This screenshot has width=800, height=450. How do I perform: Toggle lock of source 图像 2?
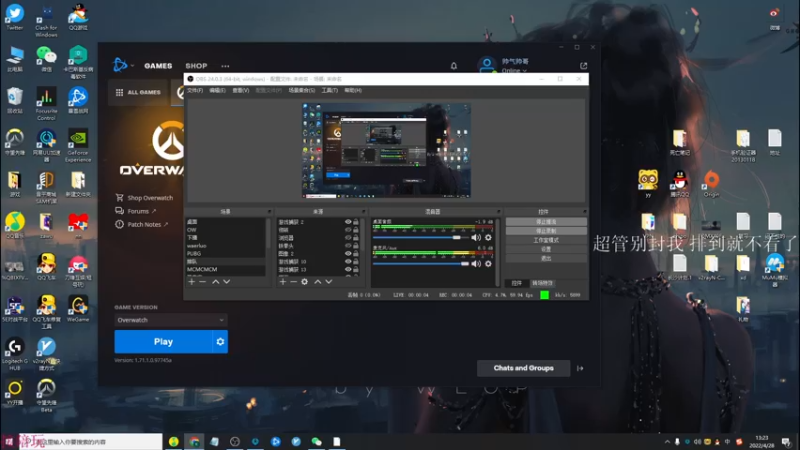(356, 254)
